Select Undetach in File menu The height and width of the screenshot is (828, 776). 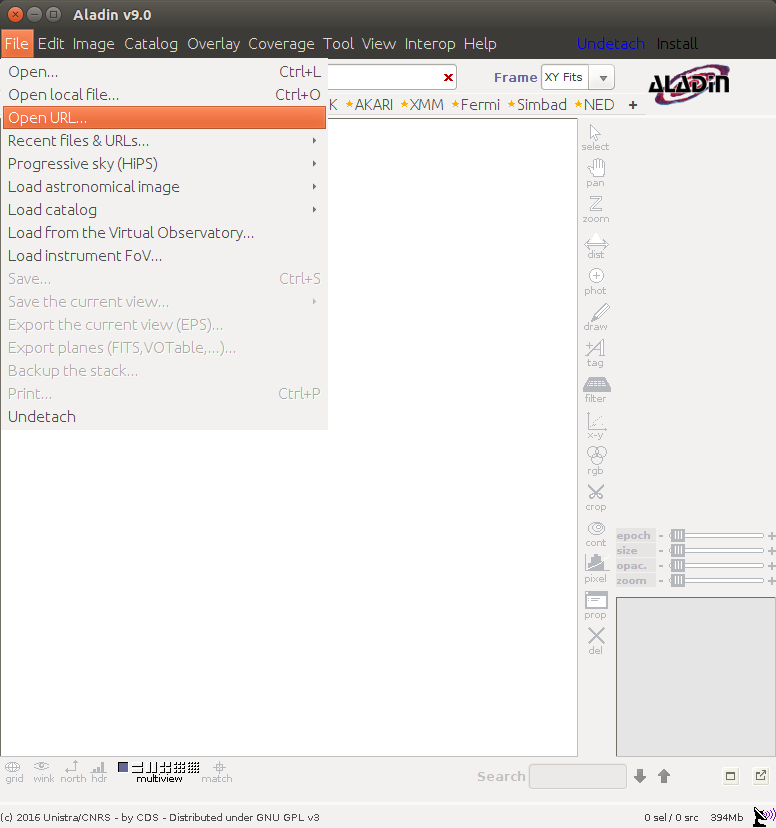164,417
